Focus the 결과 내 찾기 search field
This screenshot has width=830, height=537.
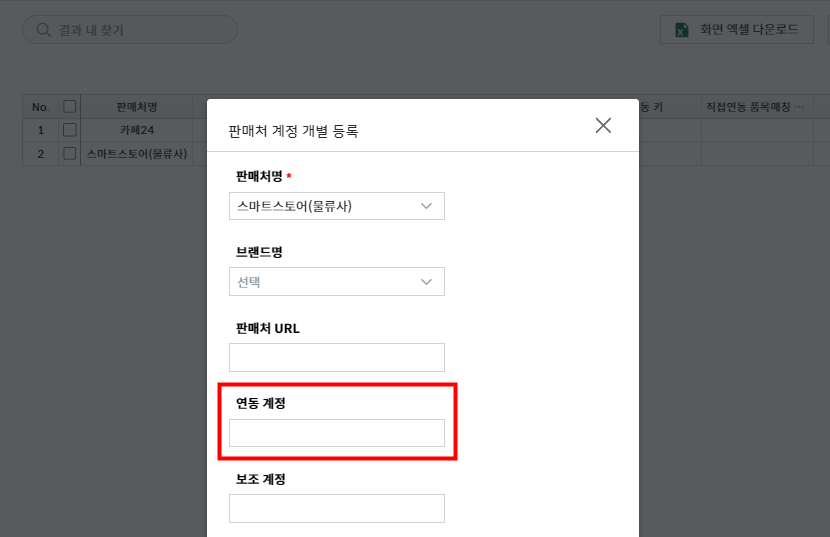click(x=140, y=30)
